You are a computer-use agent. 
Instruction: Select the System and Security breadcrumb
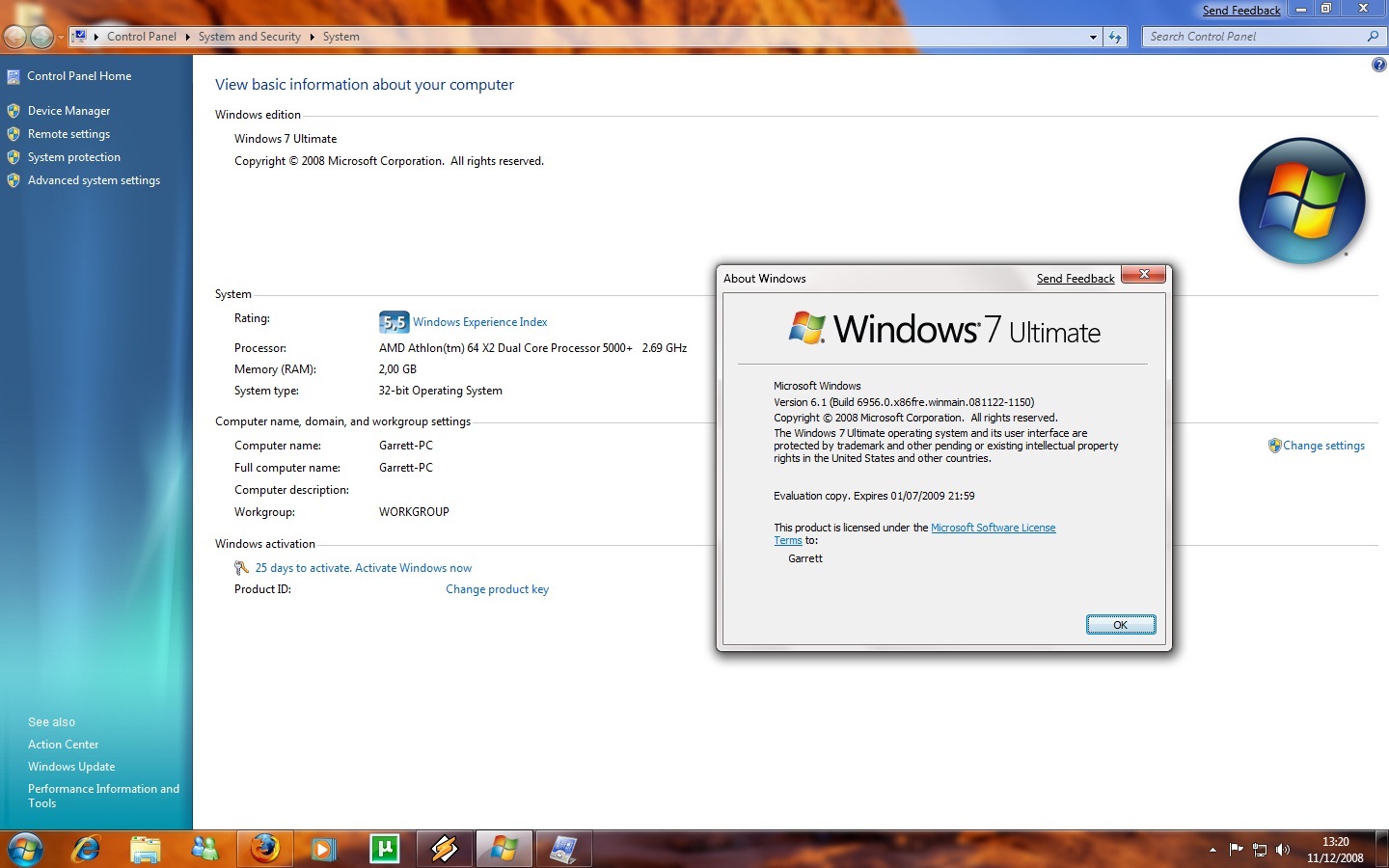(250, 37)
